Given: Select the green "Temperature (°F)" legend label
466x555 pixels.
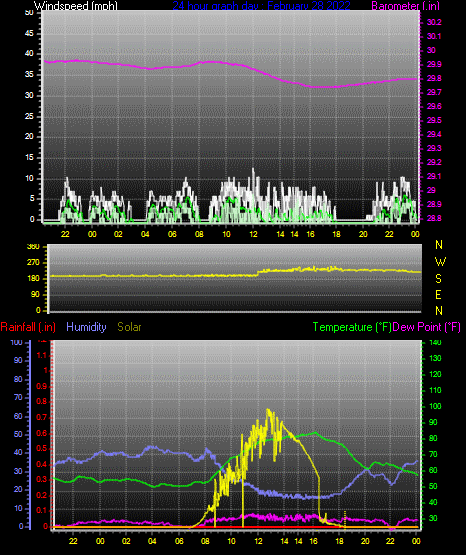Looking at the screenshot, I should [352, 327].
